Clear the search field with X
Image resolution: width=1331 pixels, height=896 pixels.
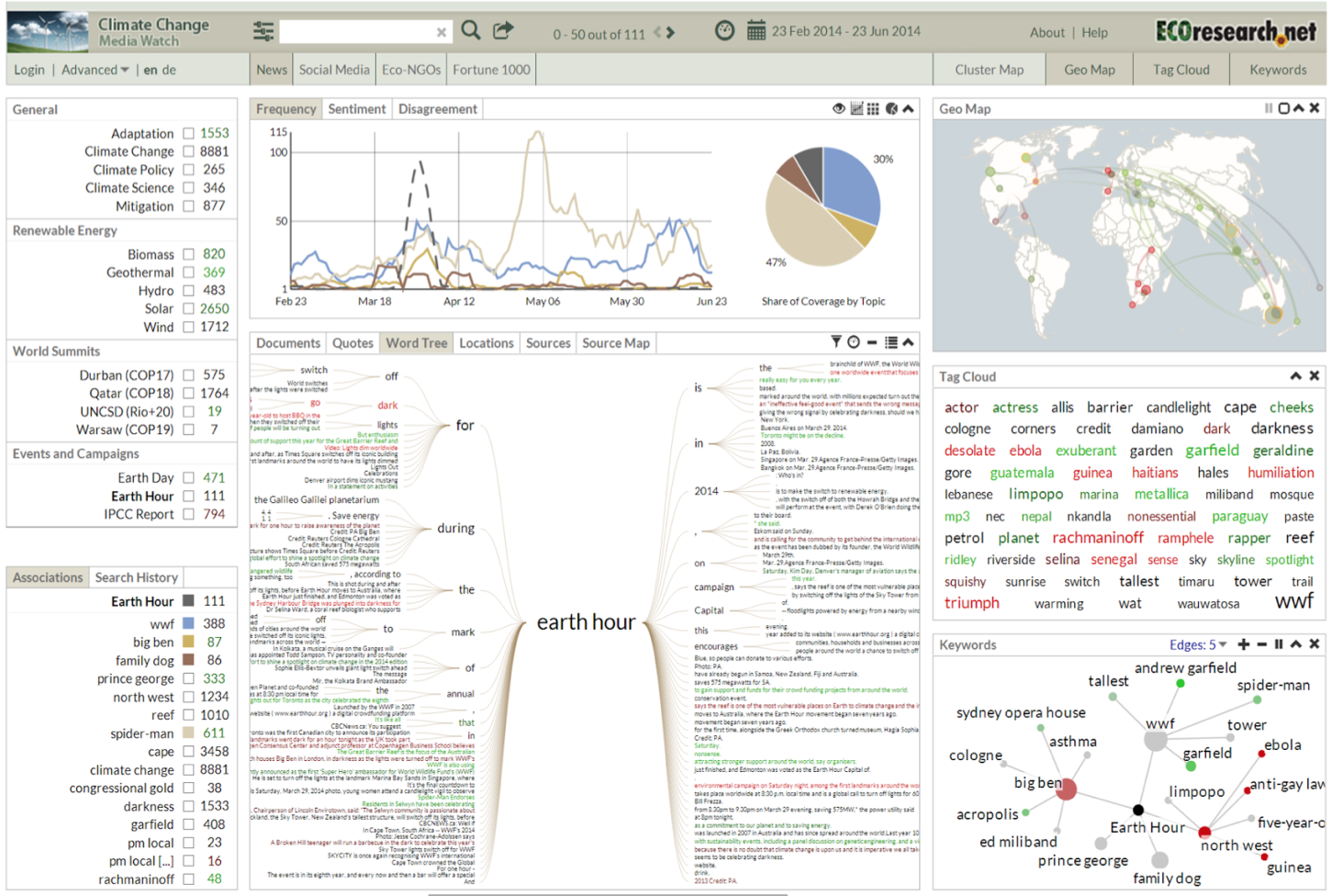click(x=442, y=32)
